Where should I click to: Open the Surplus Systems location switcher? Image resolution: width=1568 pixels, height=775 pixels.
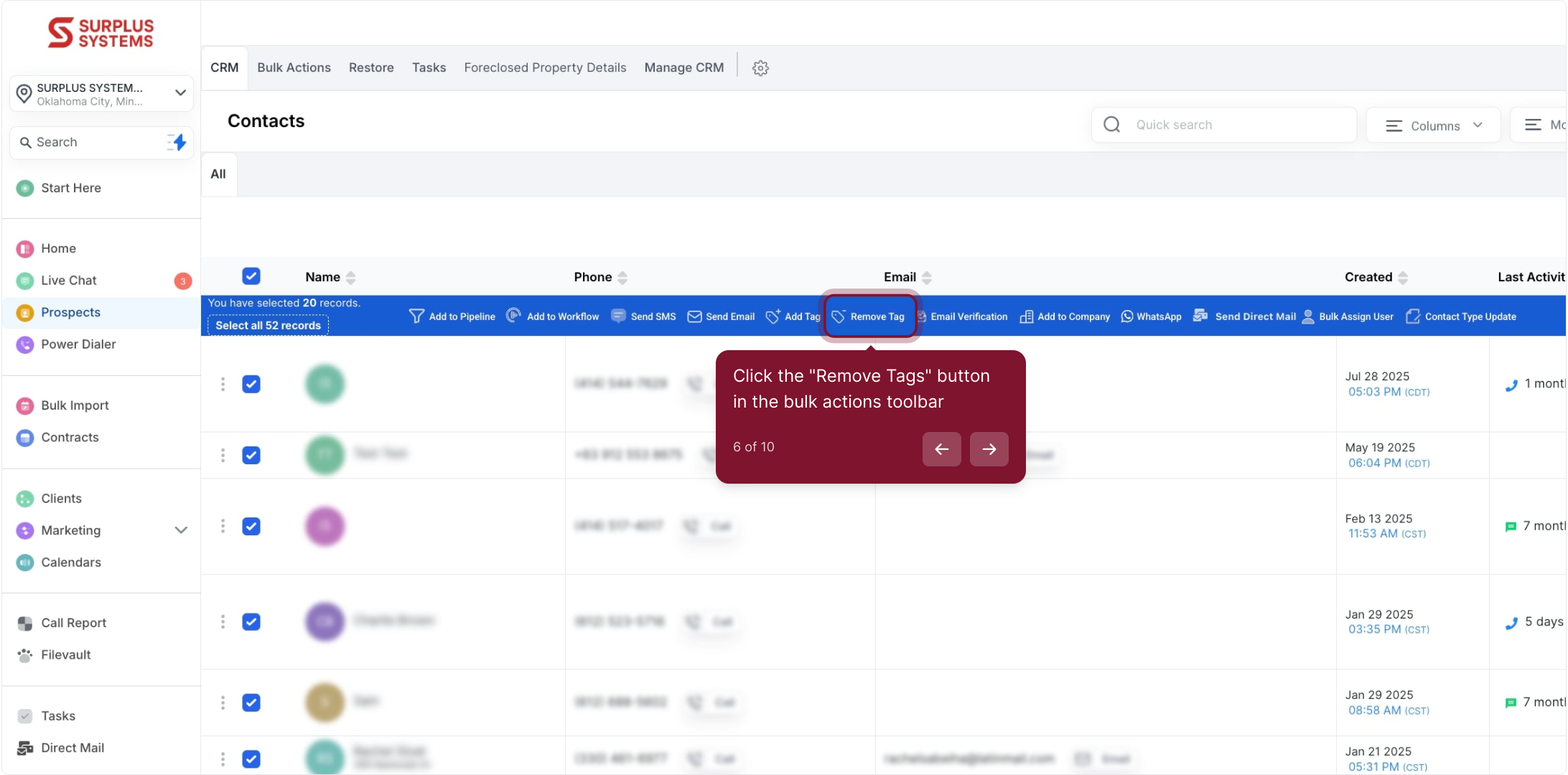(101, 94)
